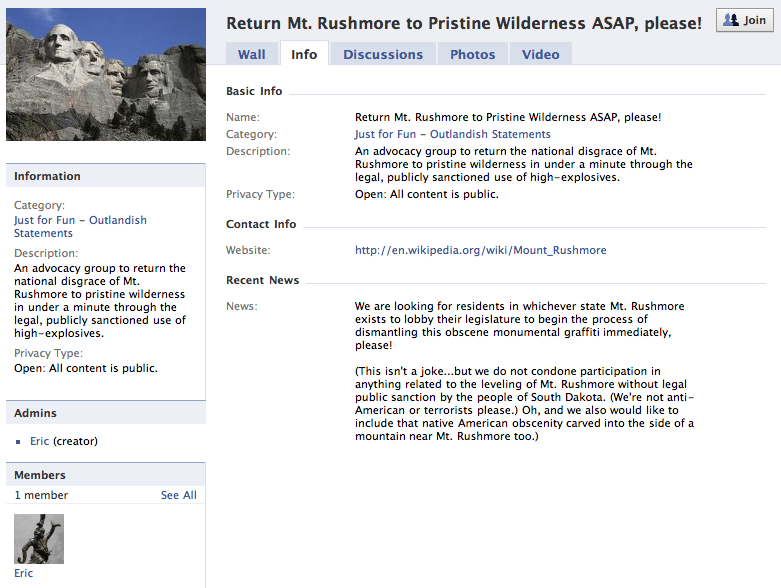The height and width of the screenshot is (588, 781).
Task: Open the category link under Basic Info
Action: point(452,134)
